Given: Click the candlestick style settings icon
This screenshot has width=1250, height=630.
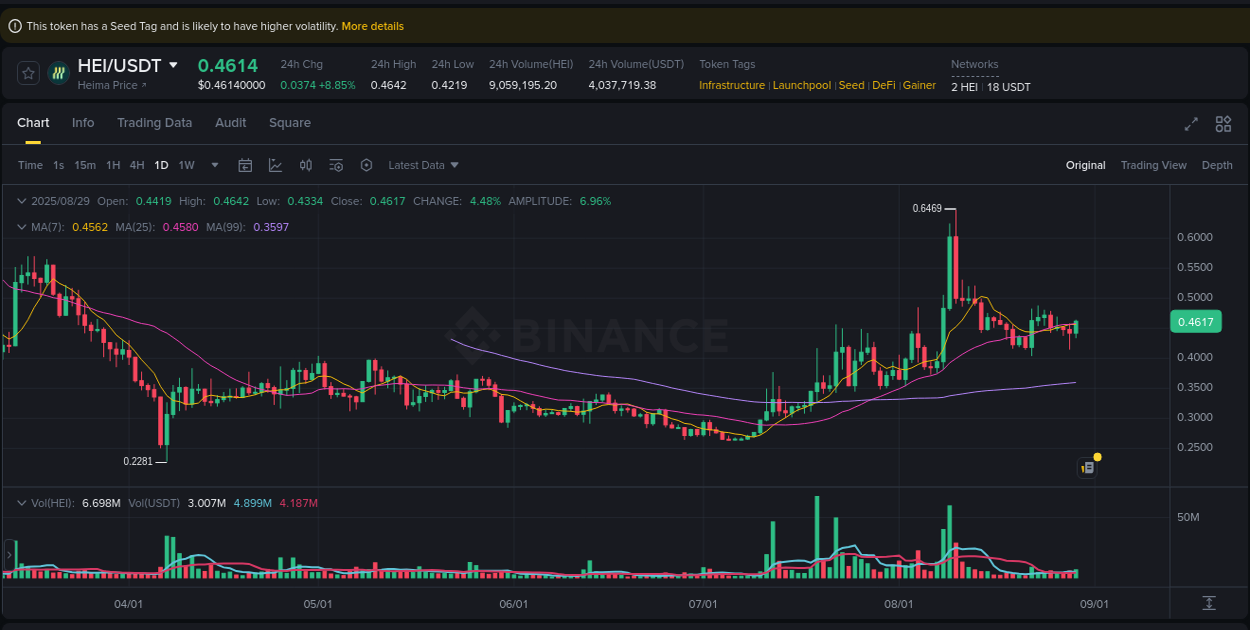Looking at the screenshot, I should click(x=306, y=165).
